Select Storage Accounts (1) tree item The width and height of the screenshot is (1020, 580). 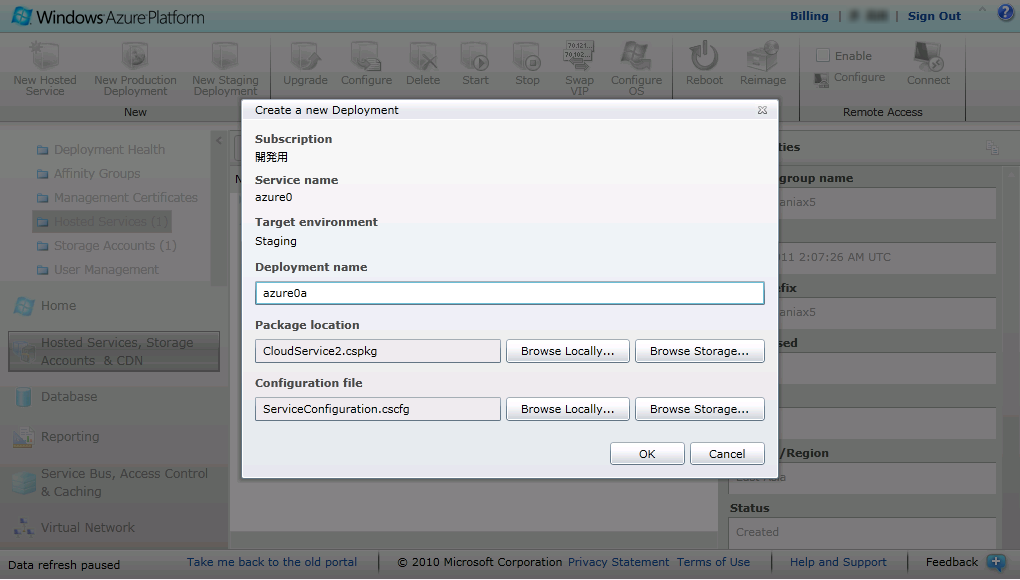pos(107,246)
